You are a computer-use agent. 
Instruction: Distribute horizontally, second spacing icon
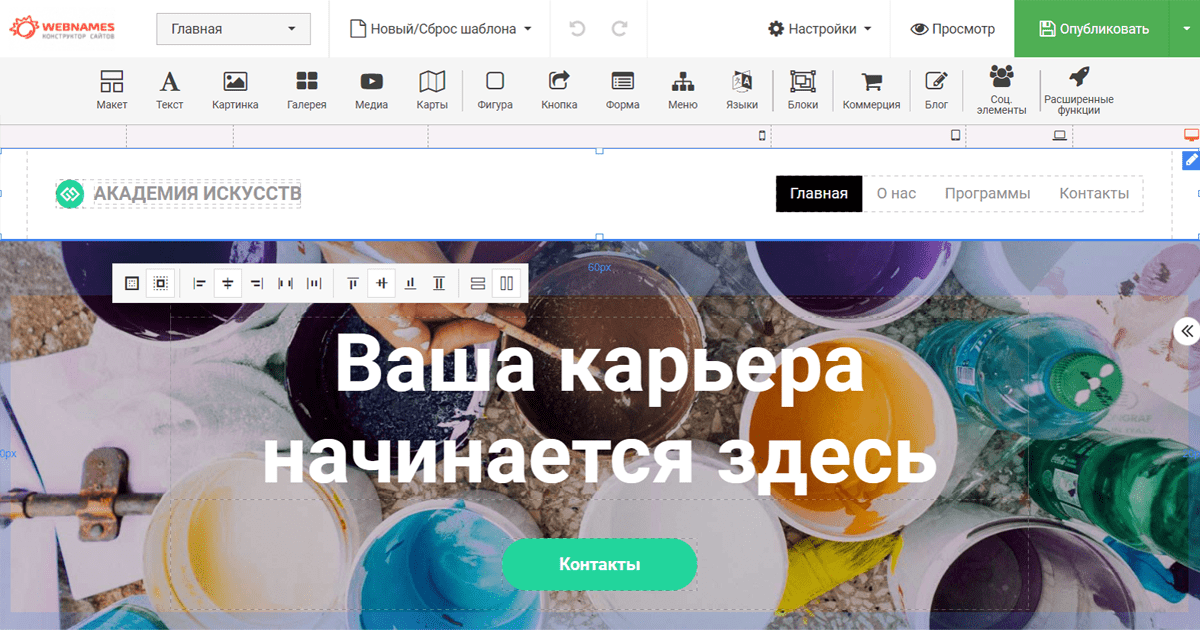tap(314, 284)
